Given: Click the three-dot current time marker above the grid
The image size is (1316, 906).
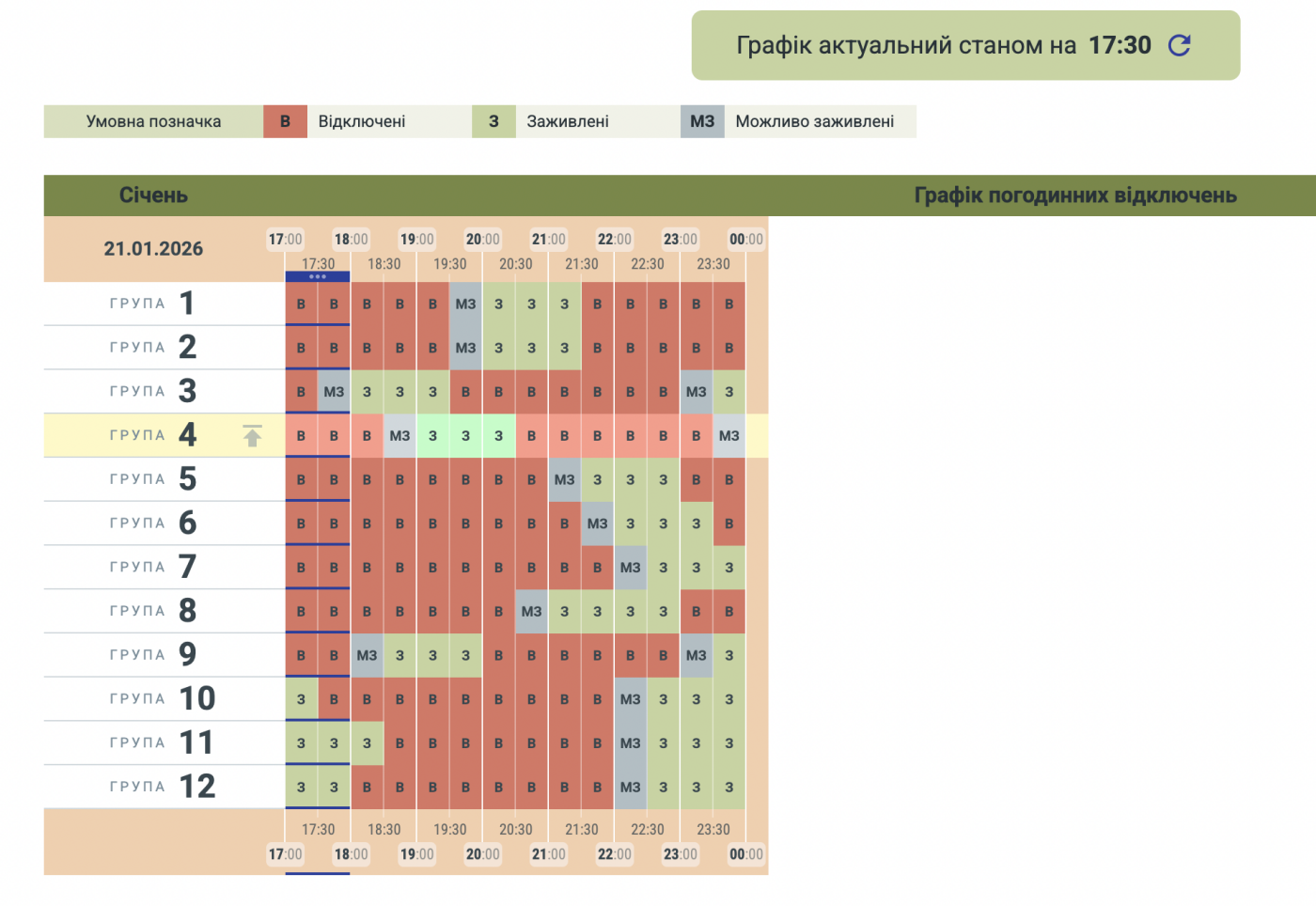Looking at the screenshot, I should point(318,276).
